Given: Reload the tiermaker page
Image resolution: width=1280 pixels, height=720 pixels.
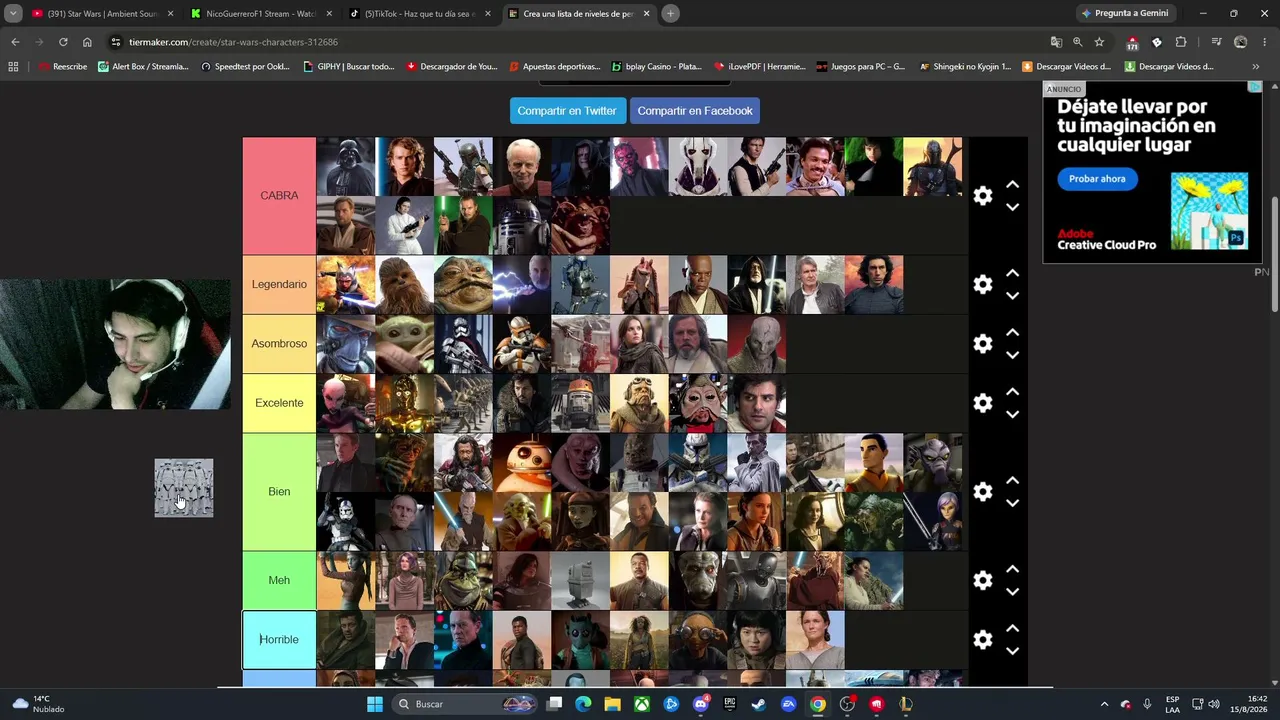Looking at the screenshot, I should pyautogui.click(x=63, y=42).
